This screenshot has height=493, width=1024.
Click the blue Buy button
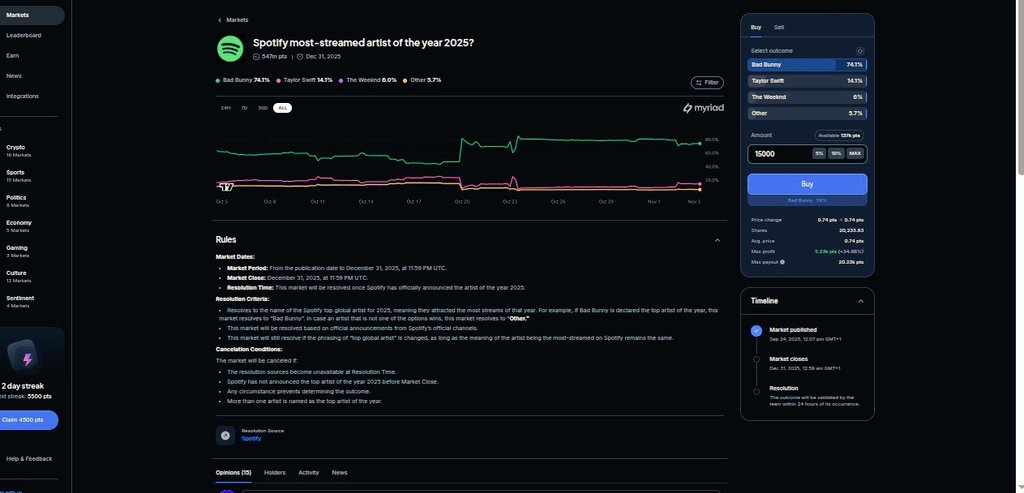[807, 184]
